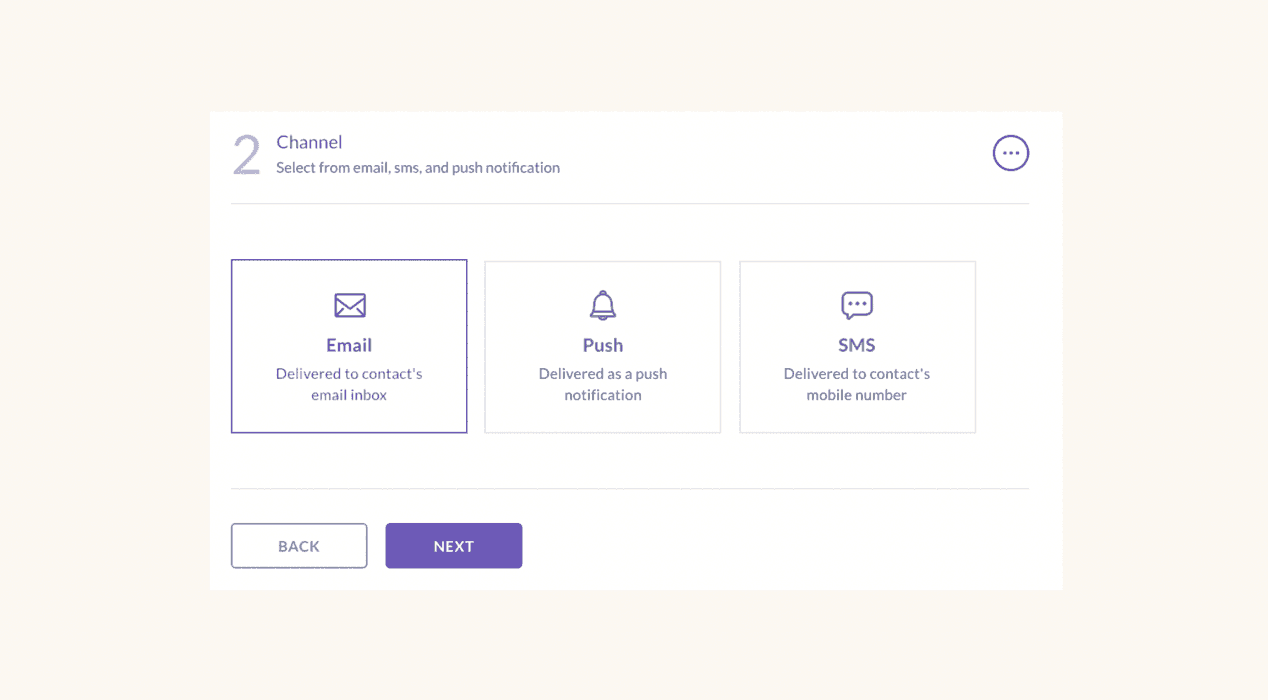The image size is (1268, 700).
Task: Click the bold SMS title label
Action: 857,345
